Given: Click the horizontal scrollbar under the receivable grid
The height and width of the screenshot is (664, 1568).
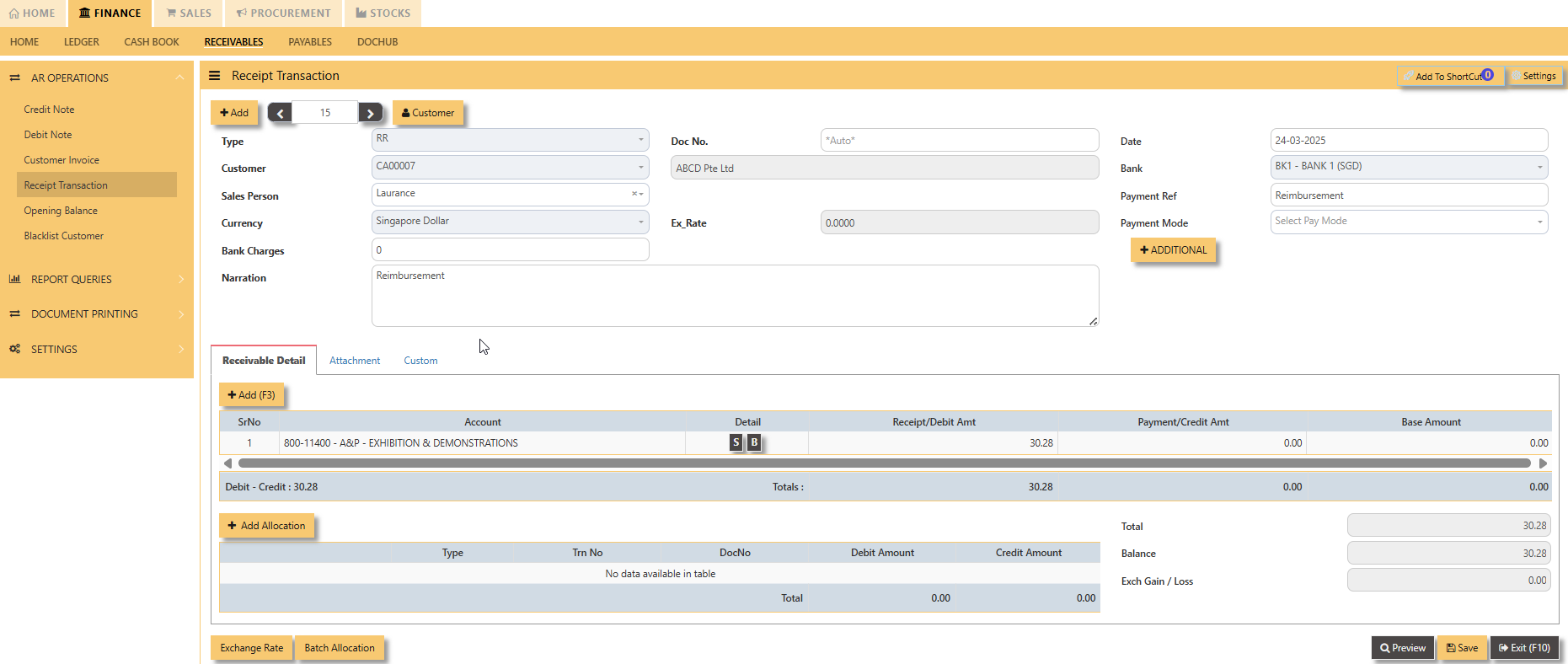Looking at the screenshot, I should 885,463.
